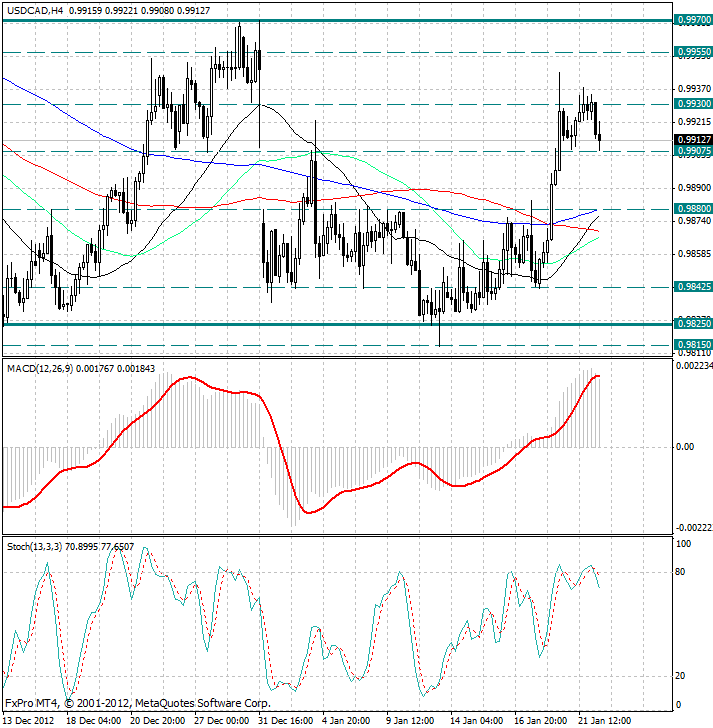The image size is (713, 728).
Task: Click the current price 0.99127 label
Action: [x=693, y=139]
